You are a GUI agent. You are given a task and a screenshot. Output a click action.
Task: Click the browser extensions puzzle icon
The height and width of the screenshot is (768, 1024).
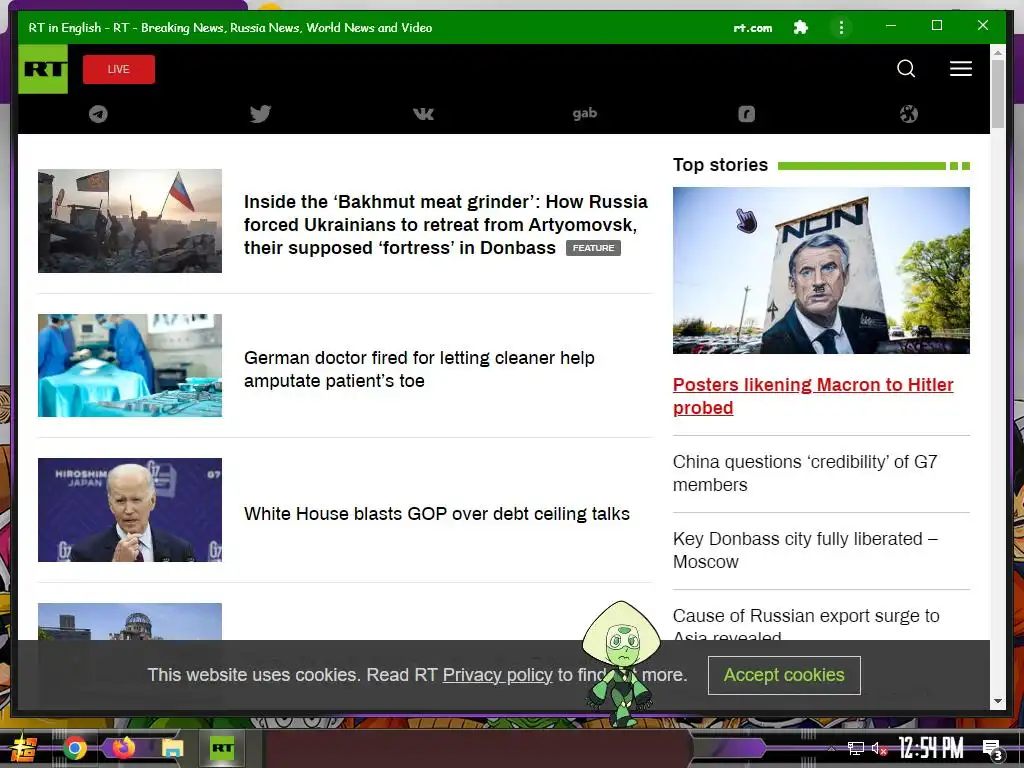coord(800,27)
